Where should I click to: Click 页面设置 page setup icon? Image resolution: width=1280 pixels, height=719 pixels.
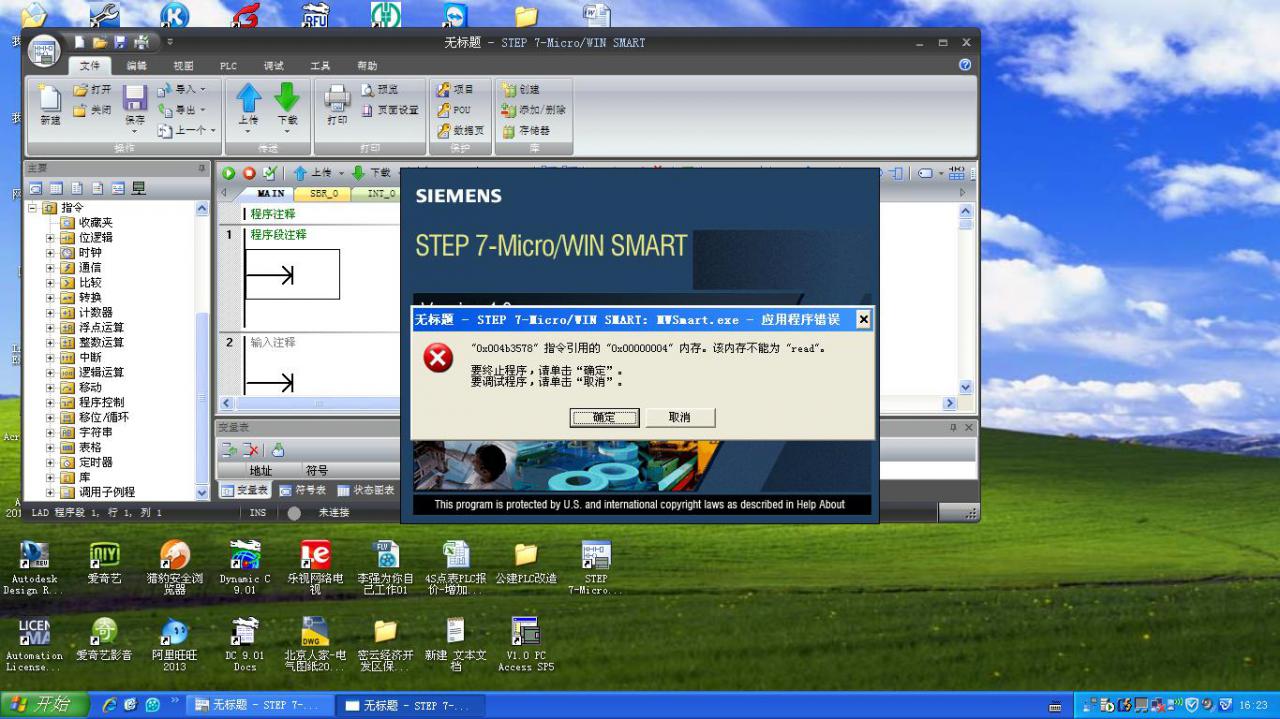click(x=367, y=110)
